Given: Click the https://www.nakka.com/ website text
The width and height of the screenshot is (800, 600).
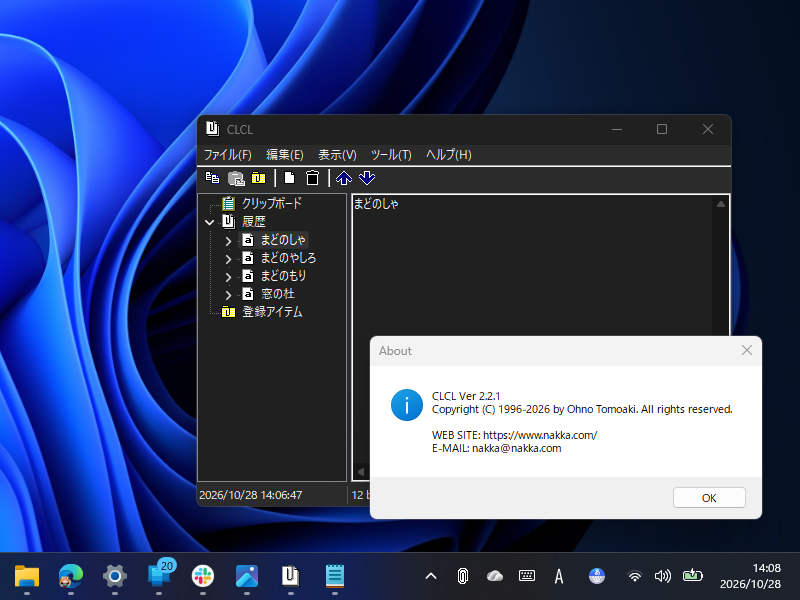Looking at the screenshot, I should point(540,435).
